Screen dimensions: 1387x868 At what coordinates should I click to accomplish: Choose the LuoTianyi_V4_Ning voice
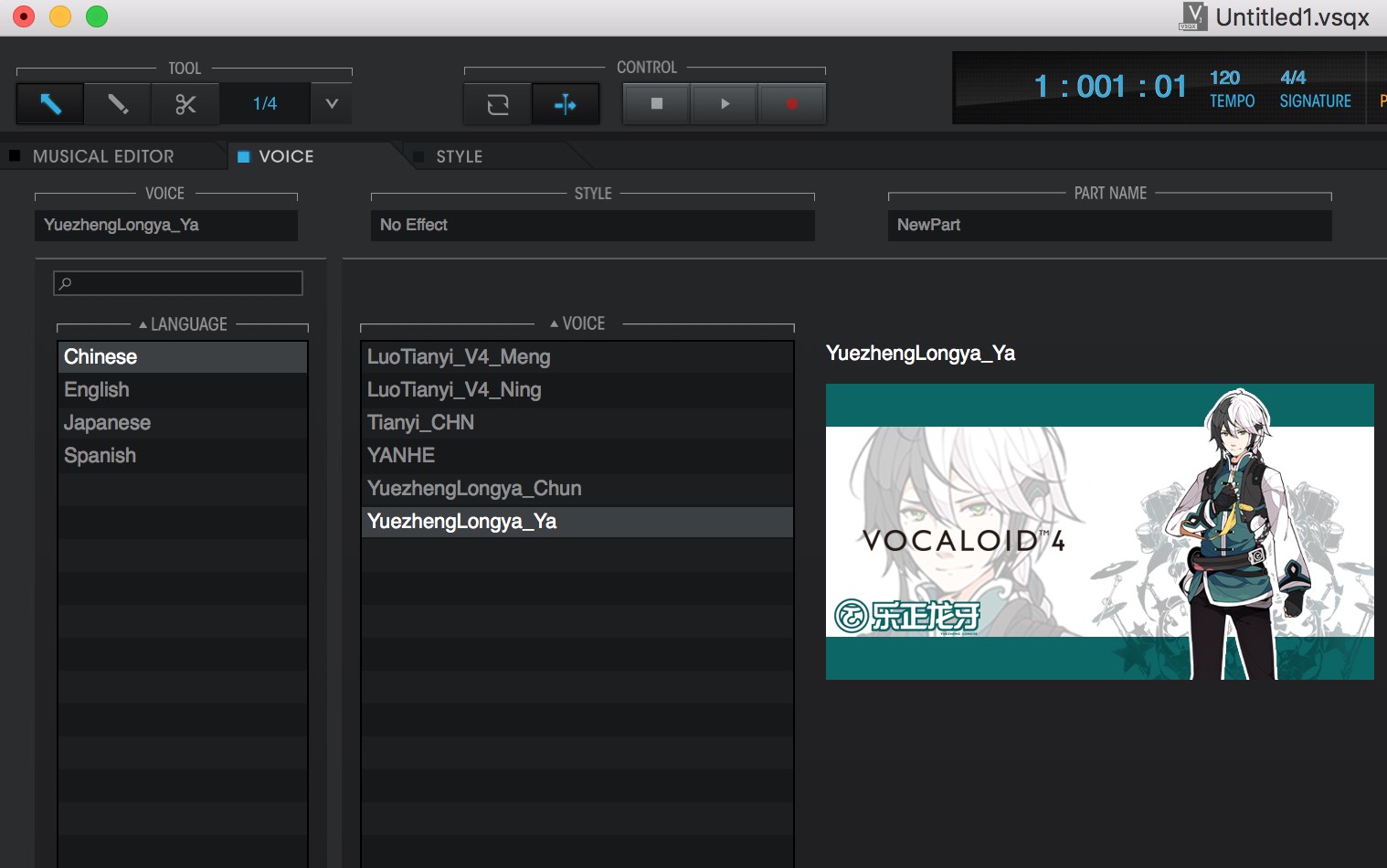click(x=577, y=389)
